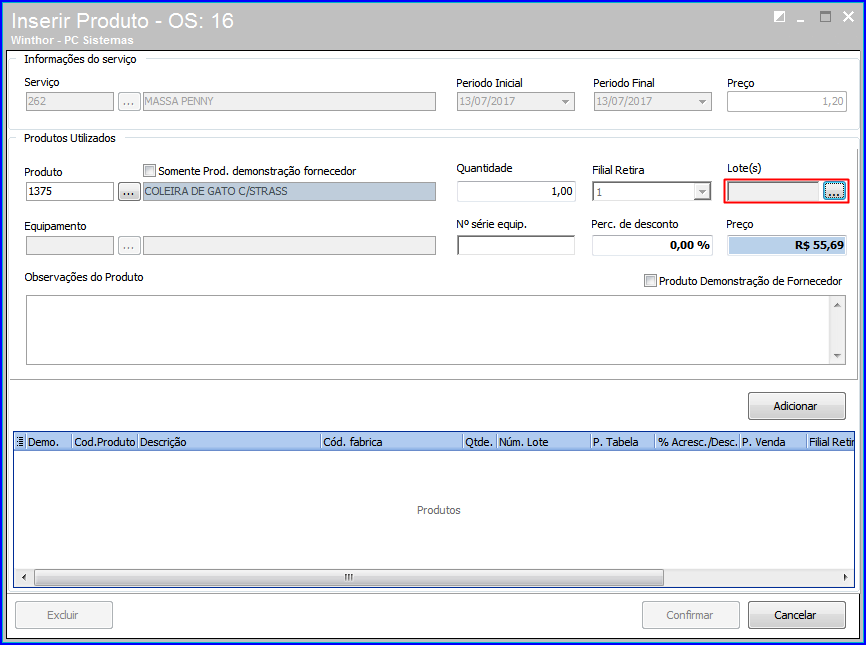Click the Núm. Lote column header
The image size is (866, 645).
click(543, 442)
